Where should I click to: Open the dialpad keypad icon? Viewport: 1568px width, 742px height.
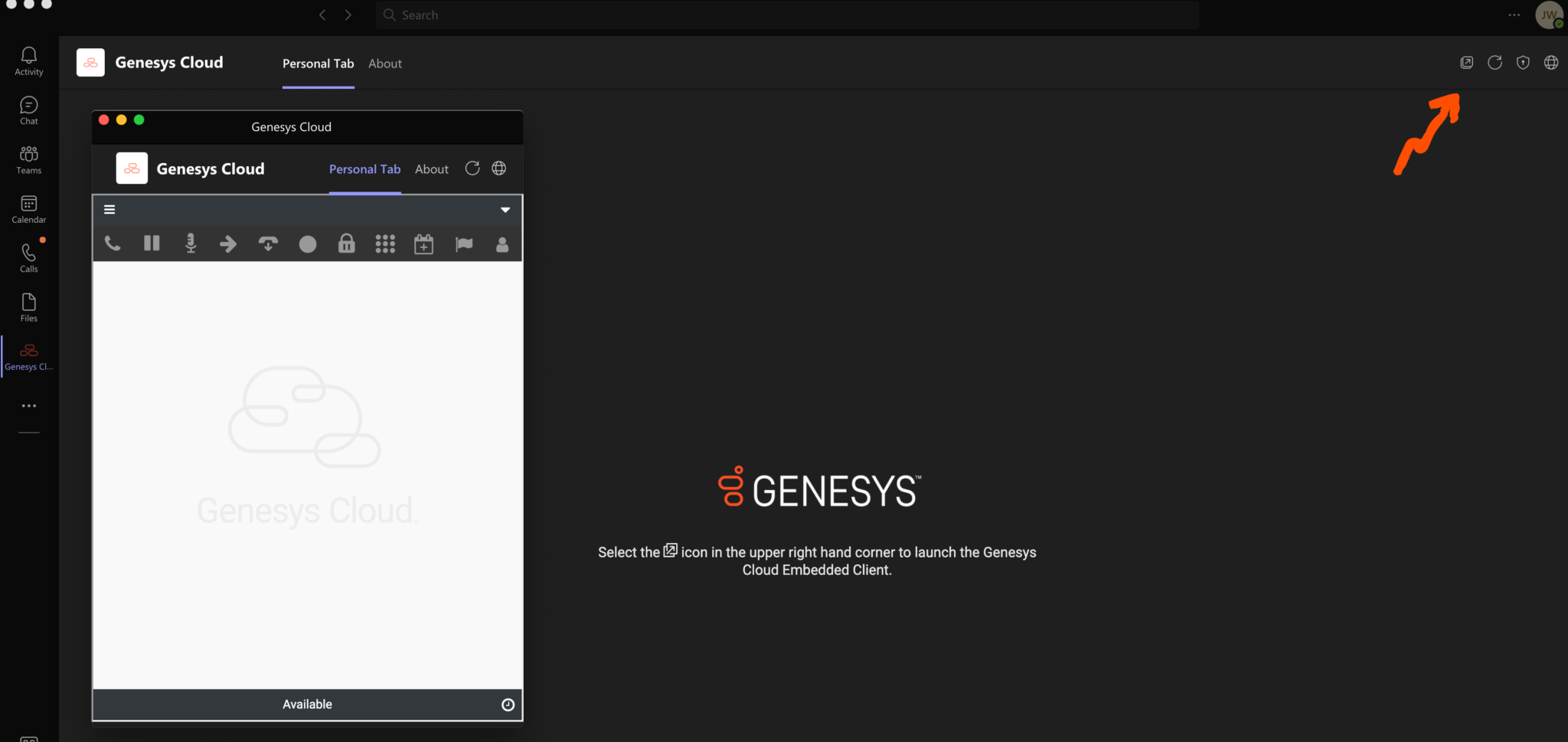(385, 244)
